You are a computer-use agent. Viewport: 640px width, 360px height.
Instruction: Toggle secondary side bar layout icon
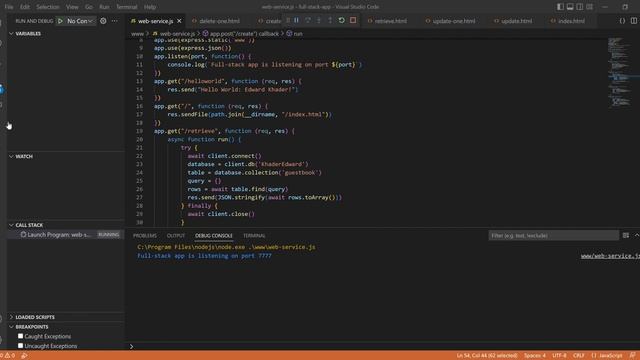coord(580,7)
